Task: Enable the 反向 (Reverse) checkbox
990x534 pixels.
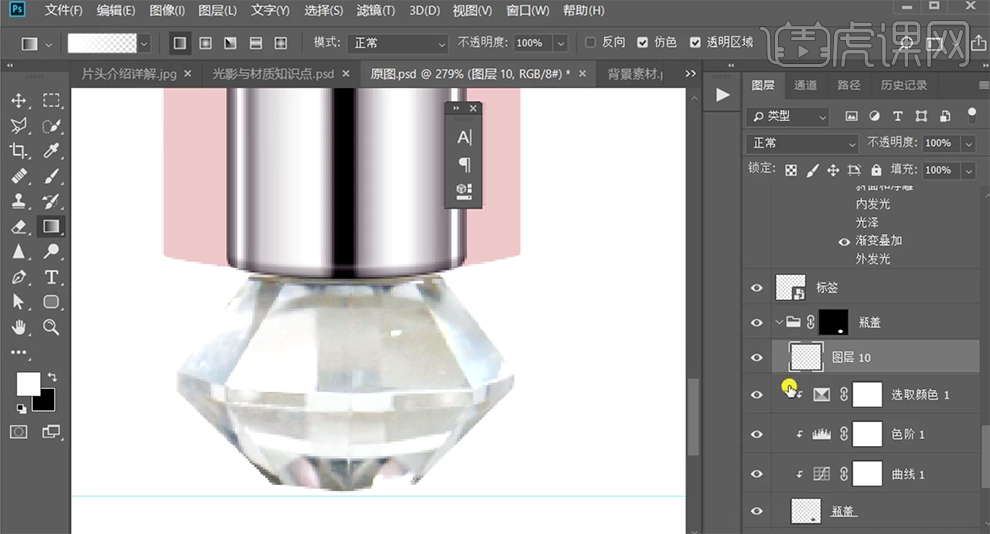Action: (x=591, y=43)
